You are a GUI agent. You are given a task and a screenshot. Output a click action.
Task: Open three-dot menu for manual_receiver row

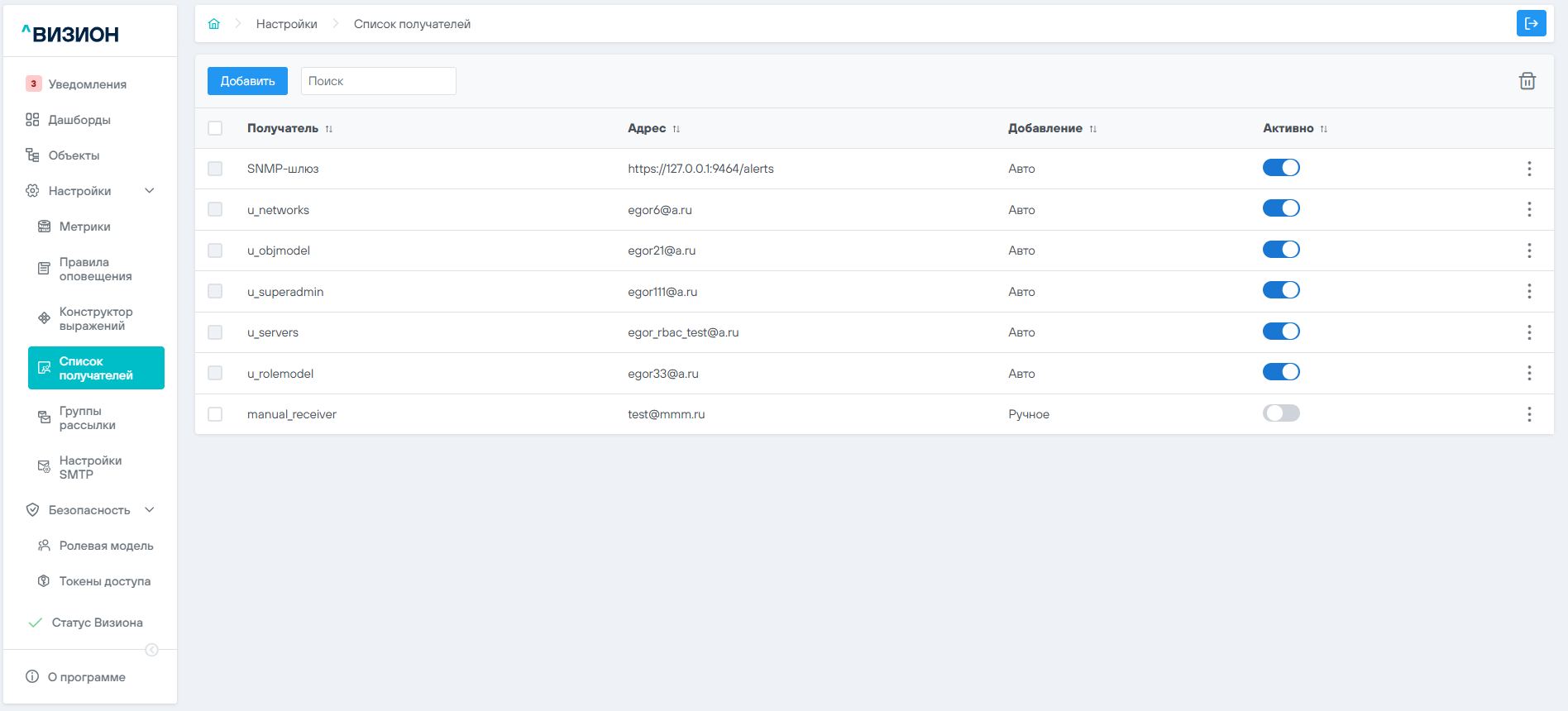(x=1528, y=414)
